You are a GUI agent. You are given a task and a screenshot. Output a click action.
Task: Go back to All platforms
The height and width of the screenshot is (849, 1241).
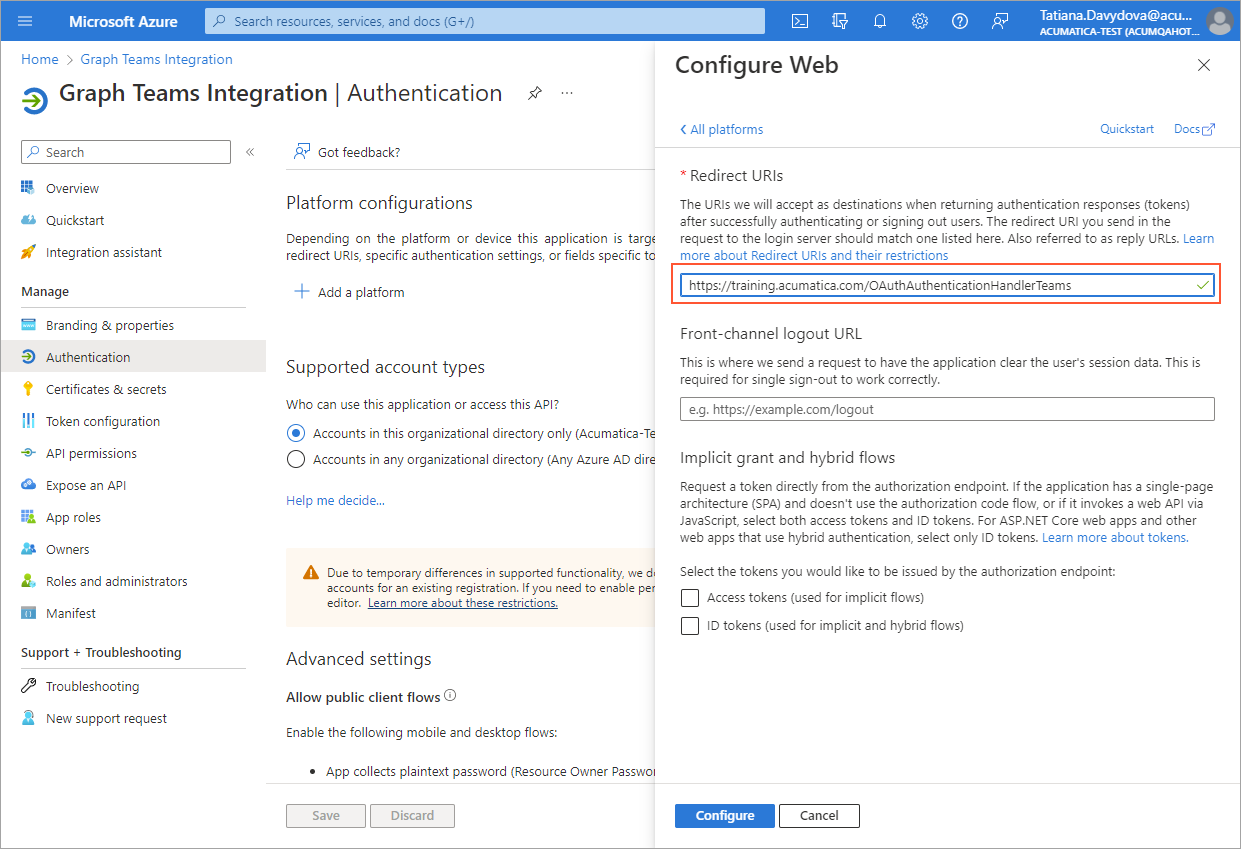721,129
